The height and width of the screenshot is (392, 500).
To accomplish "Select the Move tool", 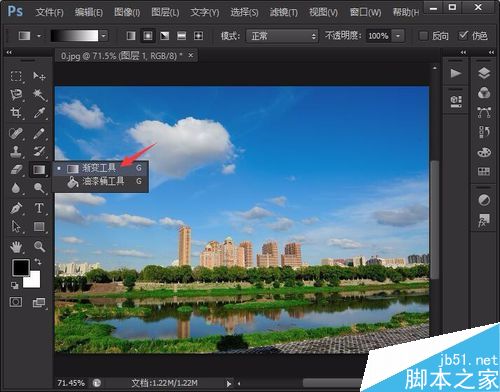I will pyautogui.click(x=39, y=76).
